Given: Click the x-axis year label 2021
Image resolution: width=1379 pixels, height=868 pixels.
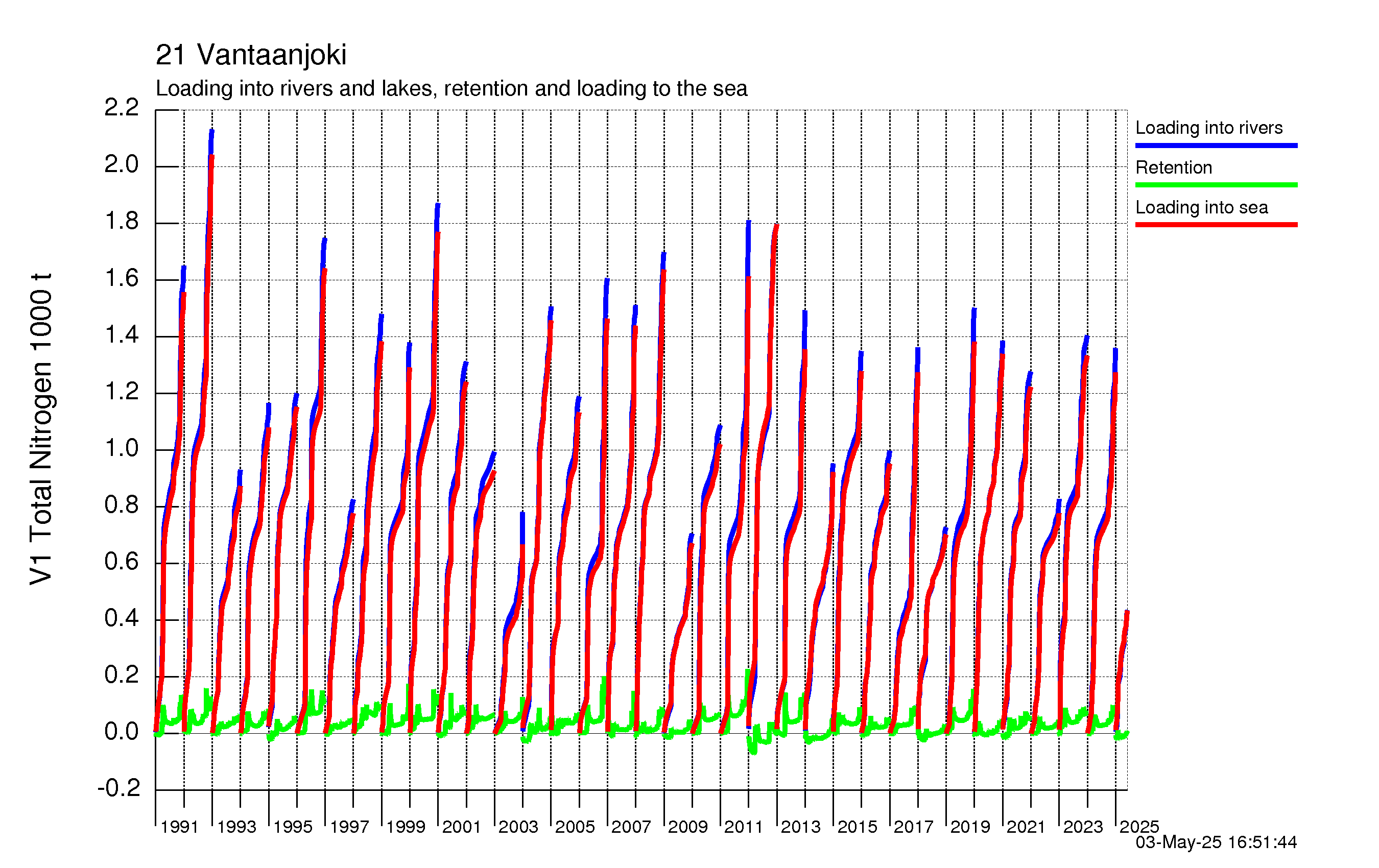Looking at the screenshot, I should (x=1026, y=827).
